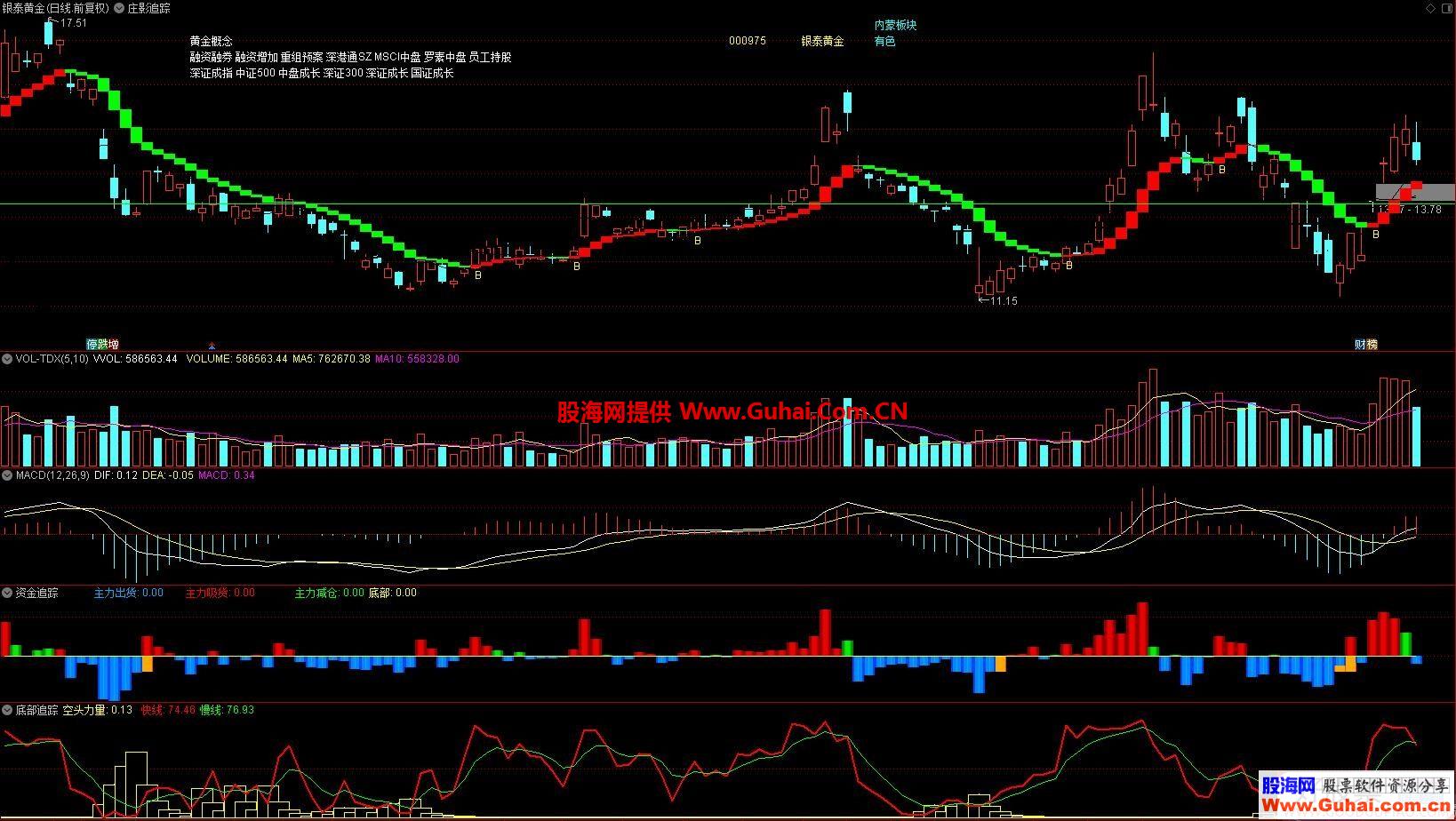Screen dimensions: 1456x821
Task: Open the 资金追踪 indicator dropdown arrow
Action: pyautogui.click(x=7, y=593)
